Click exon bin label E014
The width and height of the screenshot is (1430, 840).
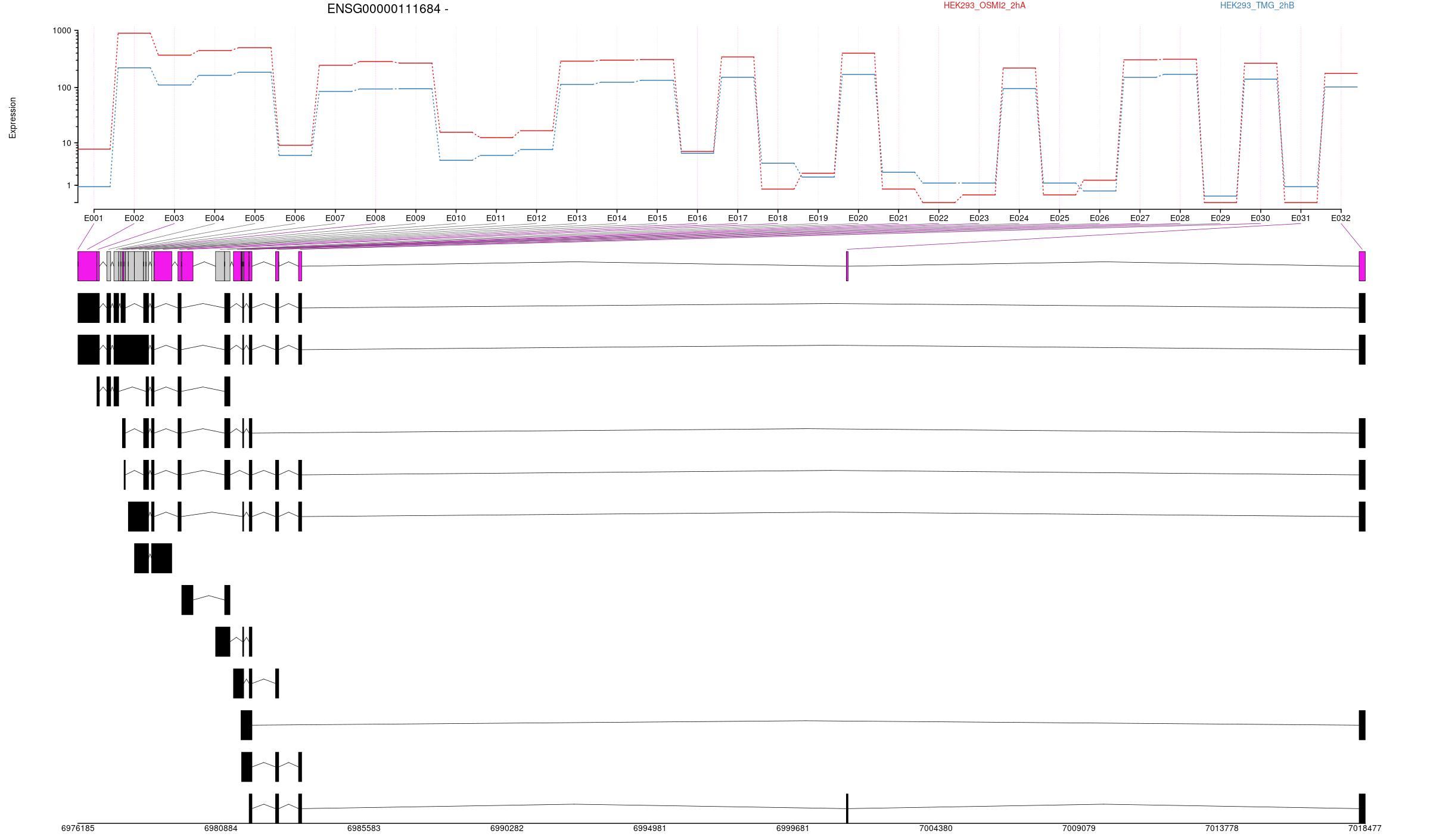point(617,218)
